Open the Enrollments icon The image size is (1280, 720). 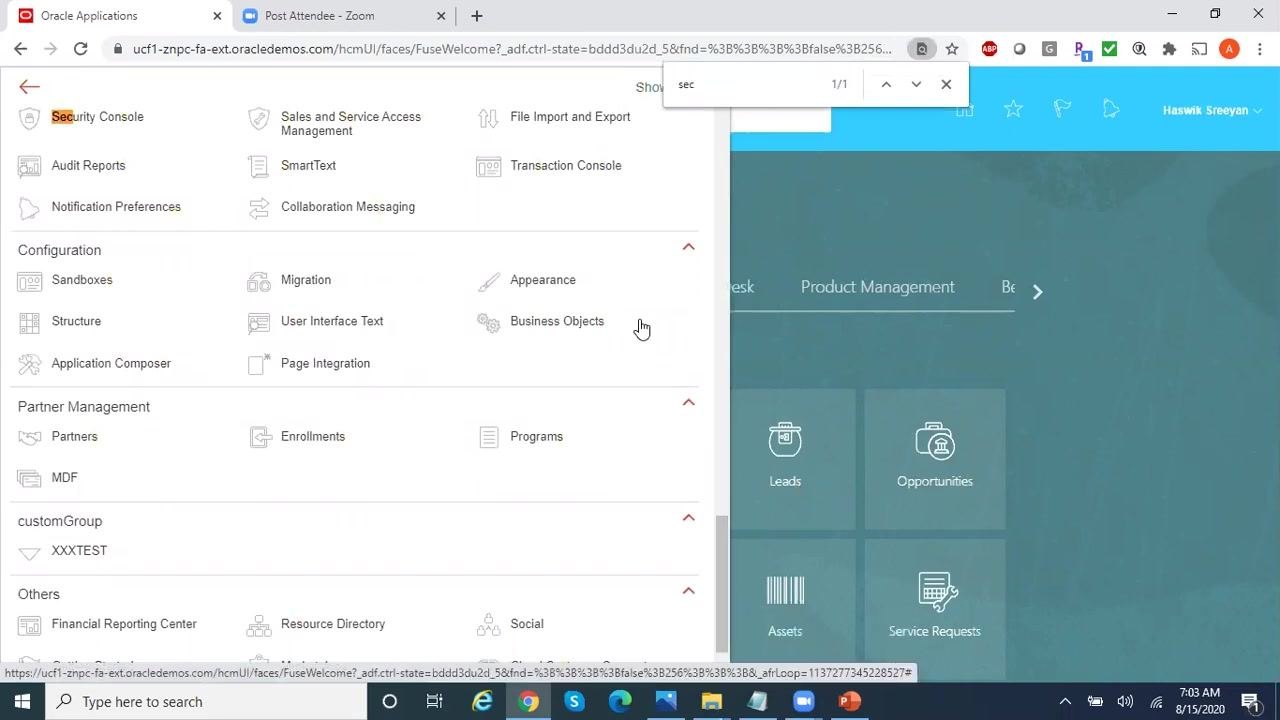[259, 437]
